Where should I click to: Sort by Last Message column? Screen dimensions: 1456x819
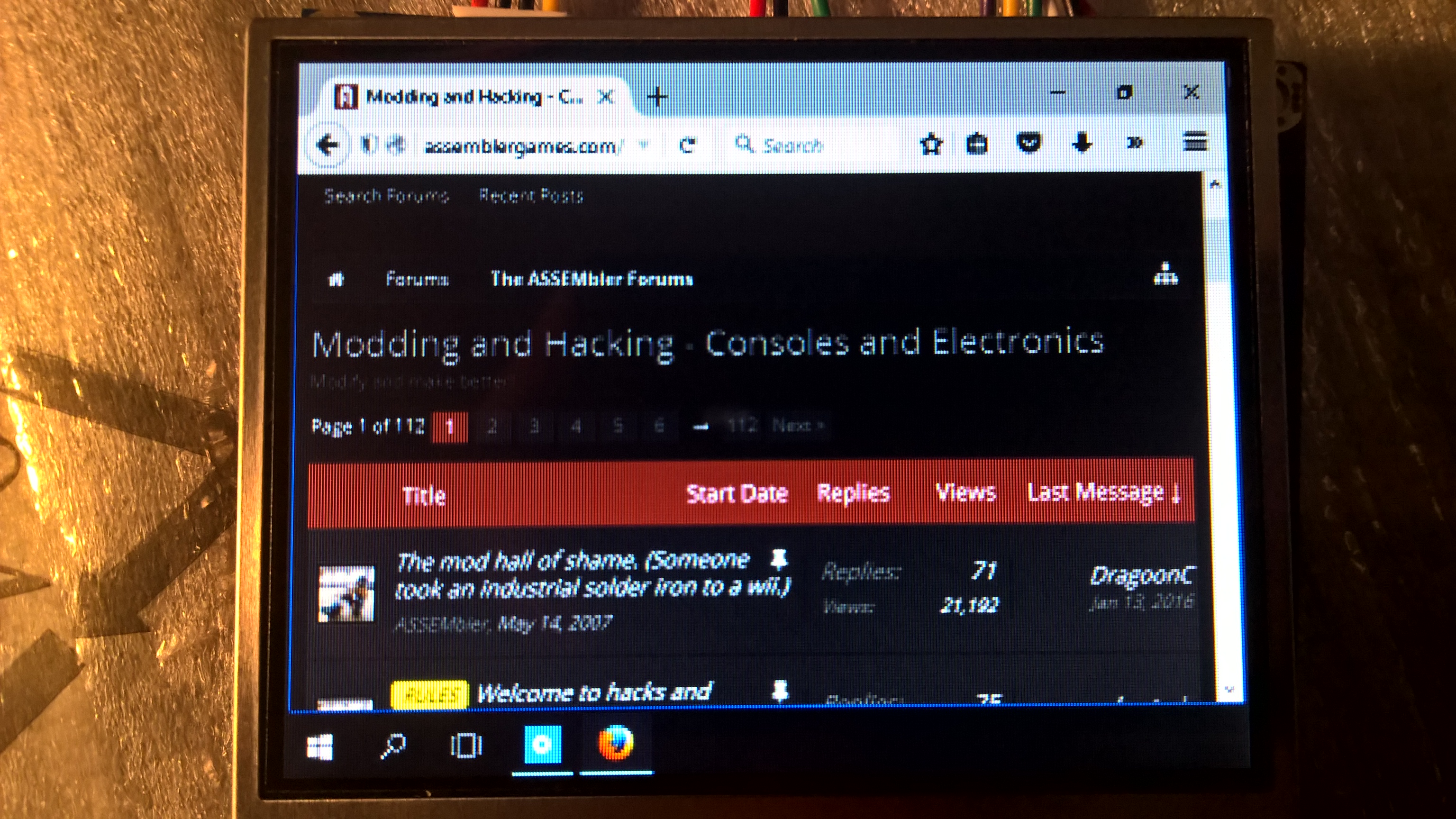[1104, 492]
